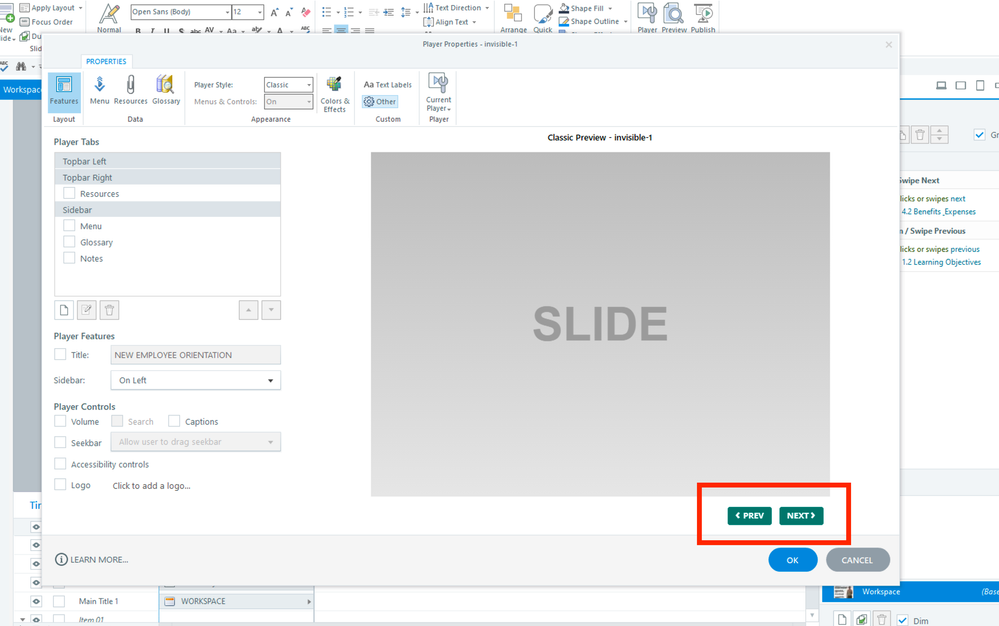Open the Menu data settings
This screenshot has height=626, width=999.
[99, 90]
